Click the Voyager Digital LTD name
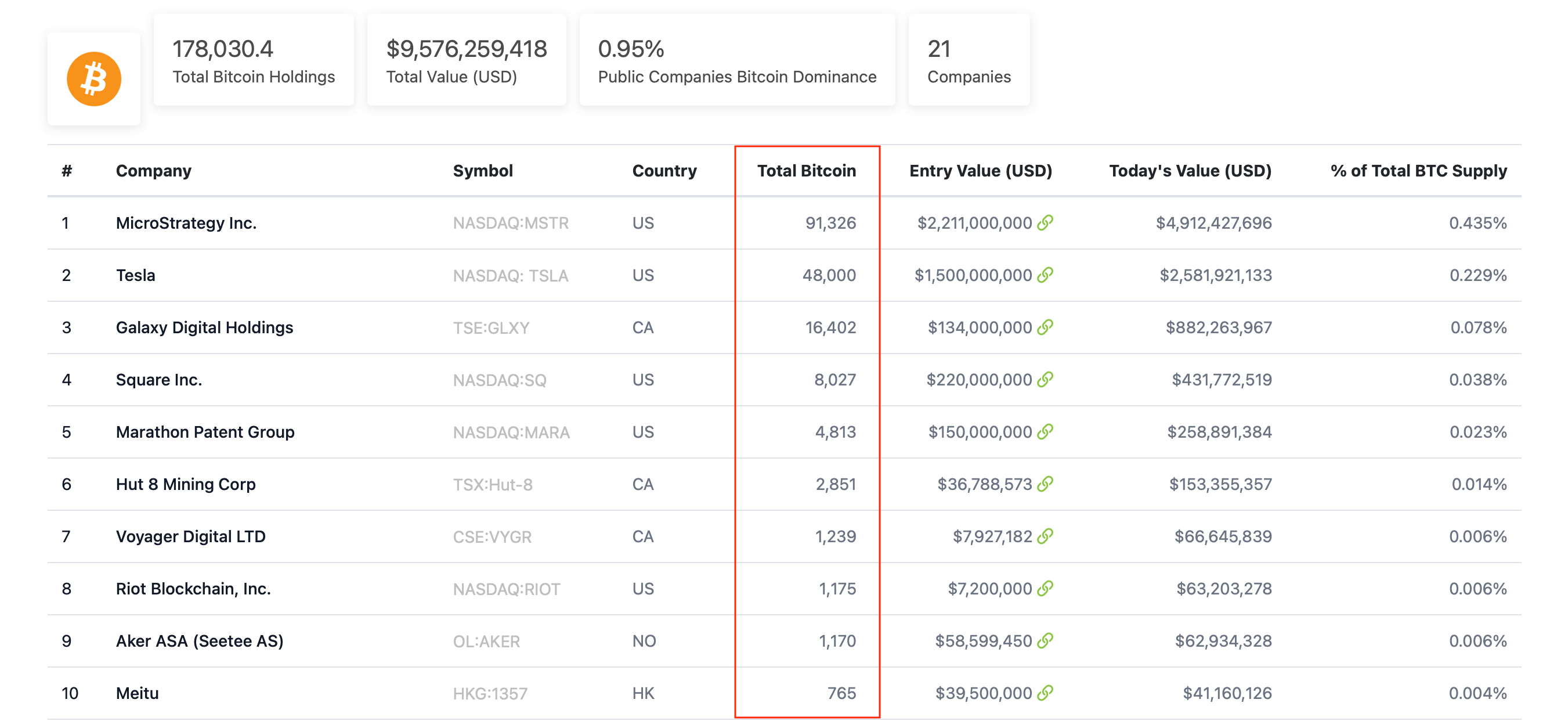Viewport: 1568px width, 721px height. point(190,536)
